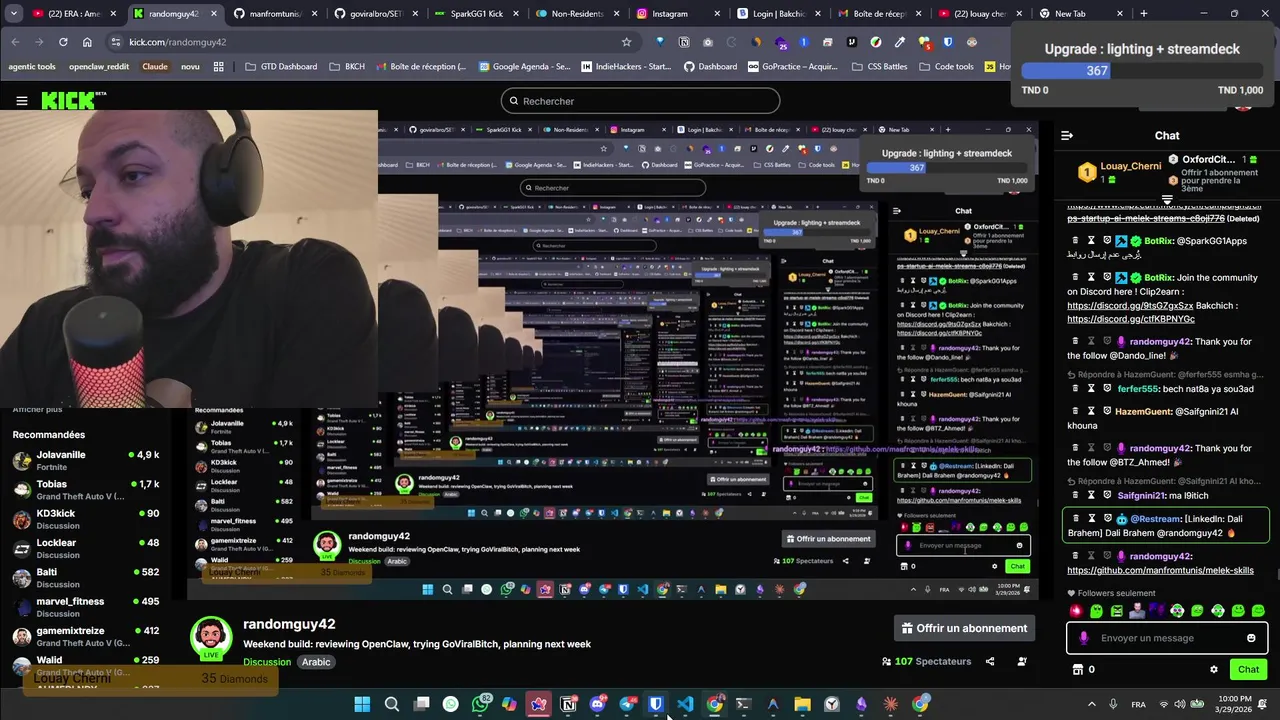Viewport: 1280px width, 720px height.
Task: Open the discord.gg/9tsGZgxSzx chat link
Action: pyautogui.click(x=1130, y=306)
